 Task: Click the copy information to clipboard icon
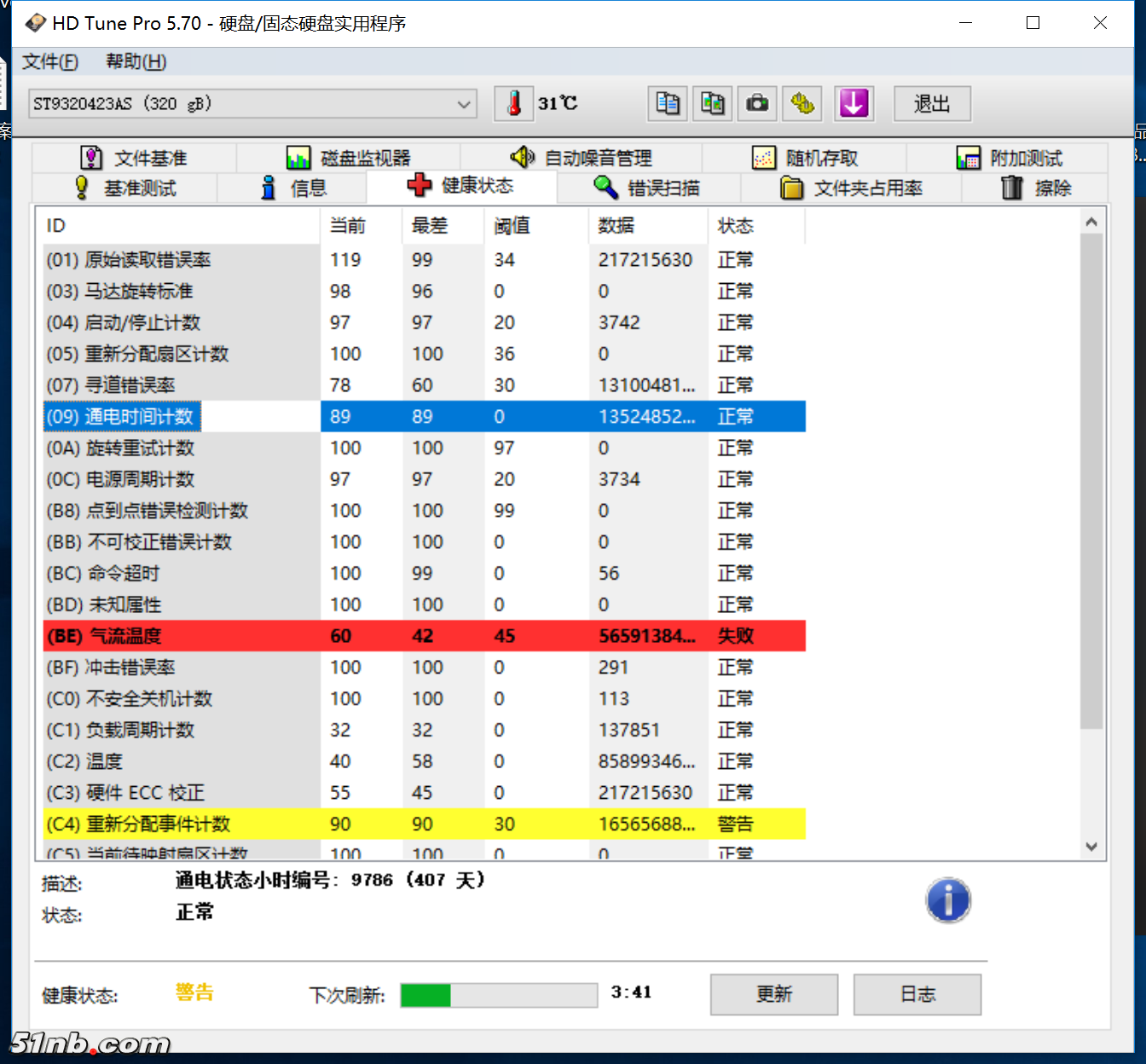coord(668,103)
